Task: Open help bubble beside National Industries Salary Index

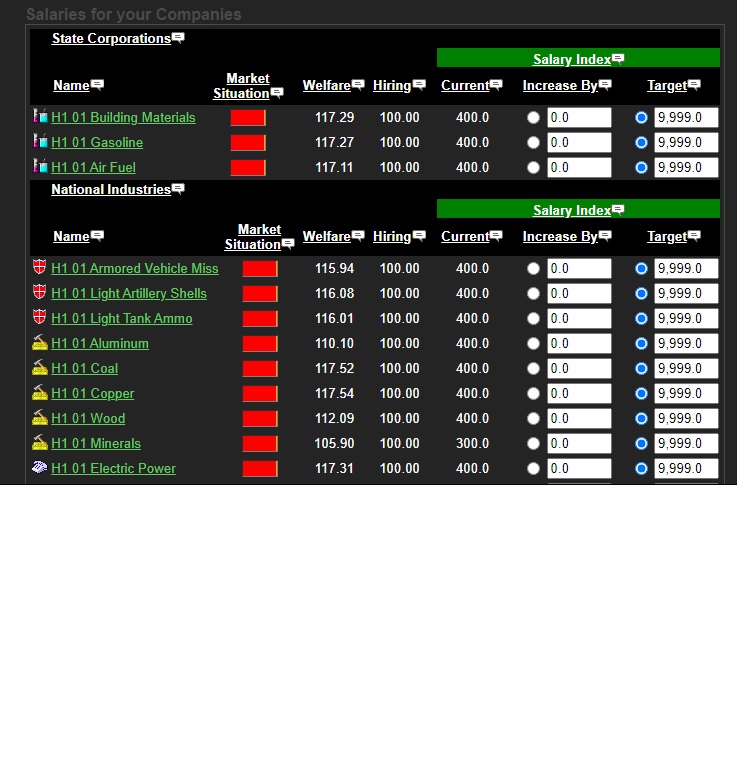Action: [x=618, y=209]
